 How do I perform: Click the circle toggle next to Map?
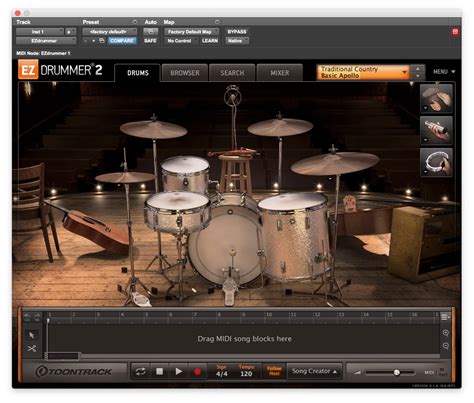pos(217,22)
